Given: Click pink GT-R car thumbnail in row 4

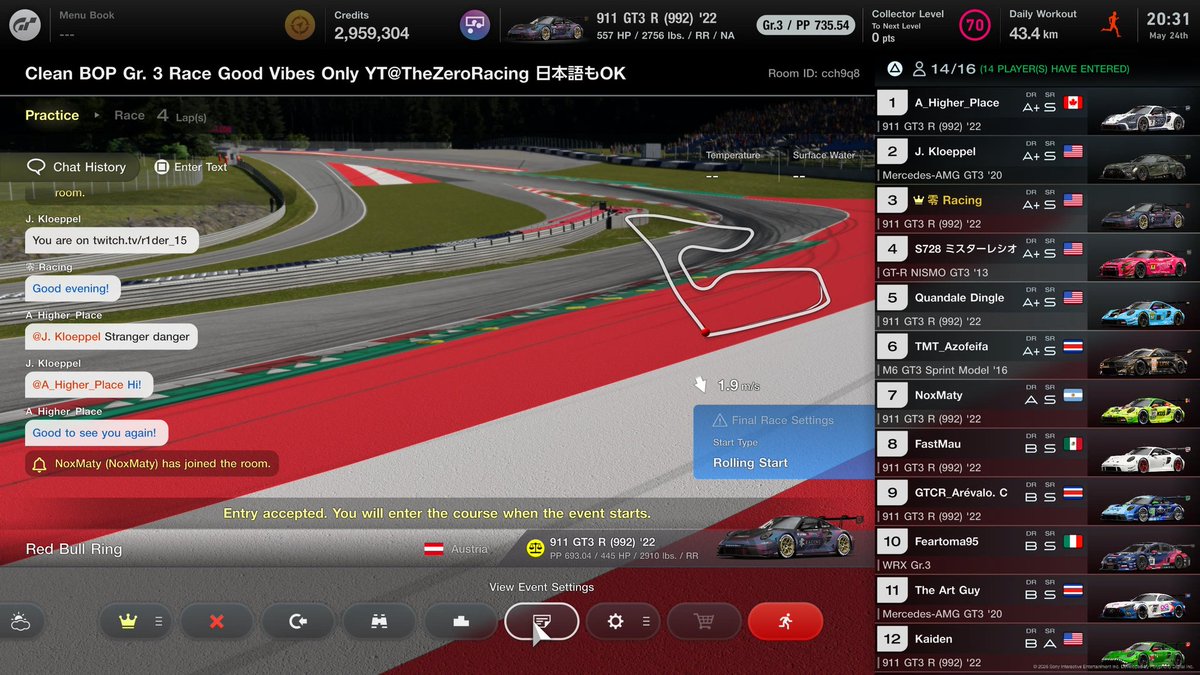Looking at the screenshot, I should (1142, 264).
